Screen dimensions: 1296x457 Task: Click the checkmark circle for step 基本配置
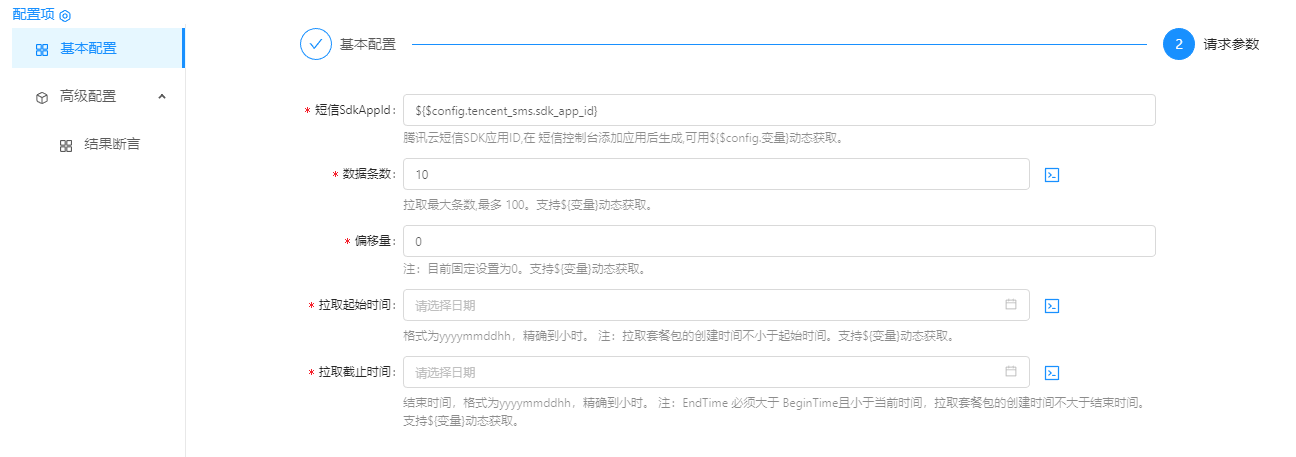[316, 44]
